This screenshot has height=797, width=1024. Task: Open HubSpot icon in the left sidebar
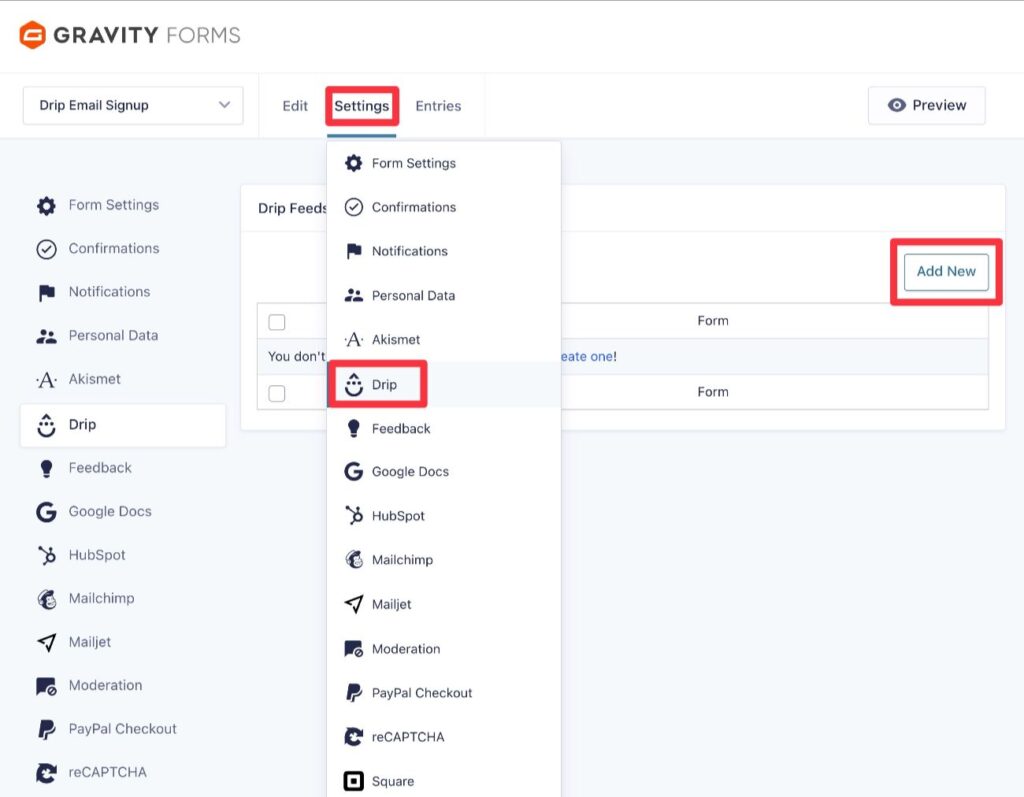click(46, 555)
